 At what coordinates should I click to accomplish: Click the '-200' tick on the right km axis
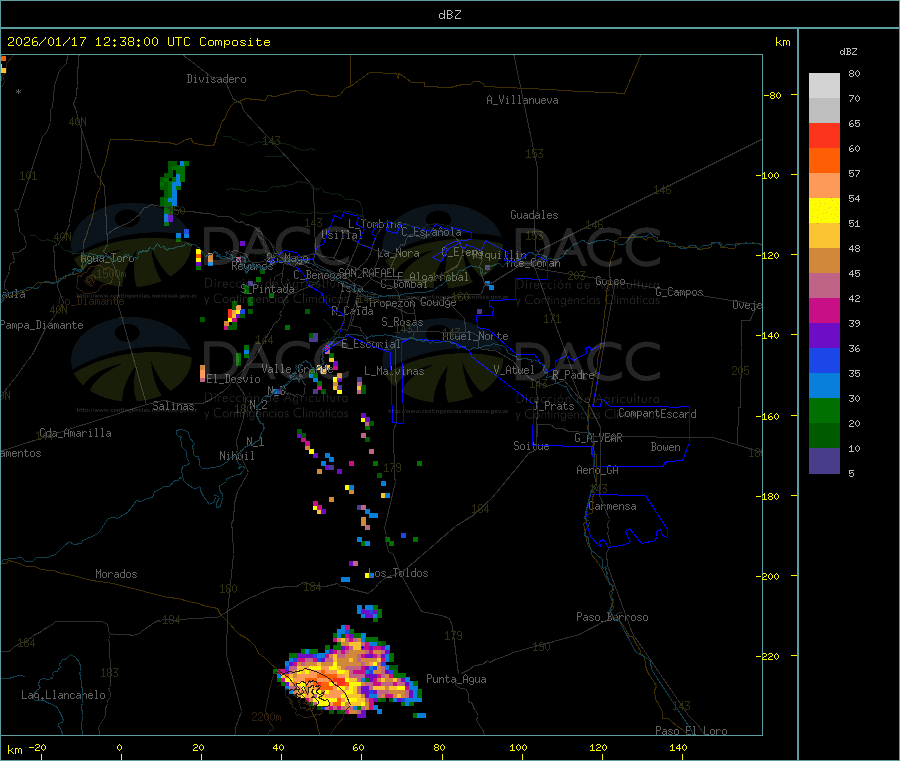[x=767, y=576]
